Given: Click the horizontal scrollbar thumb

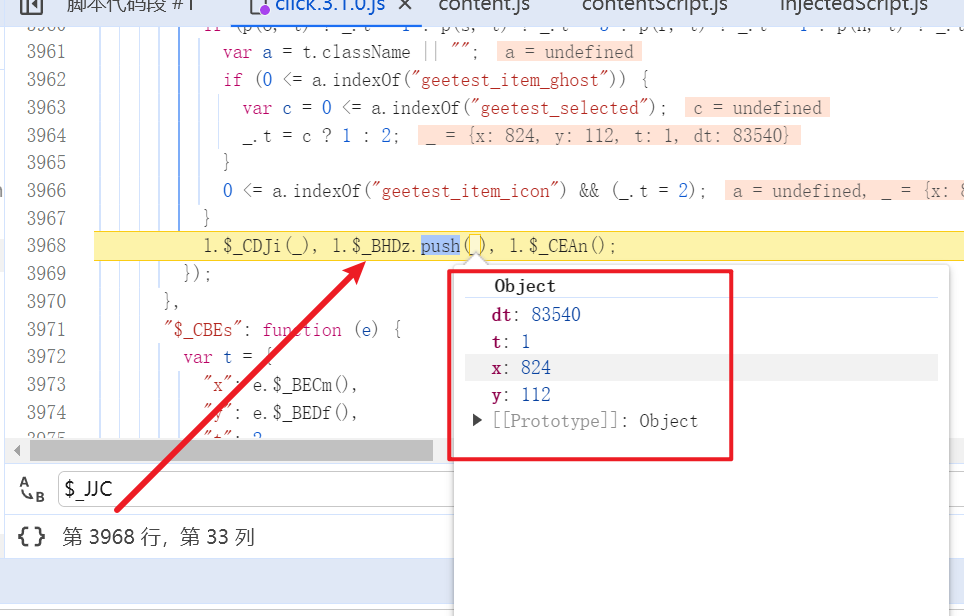Looking at the screenshot, I should (x=230, y=451).
